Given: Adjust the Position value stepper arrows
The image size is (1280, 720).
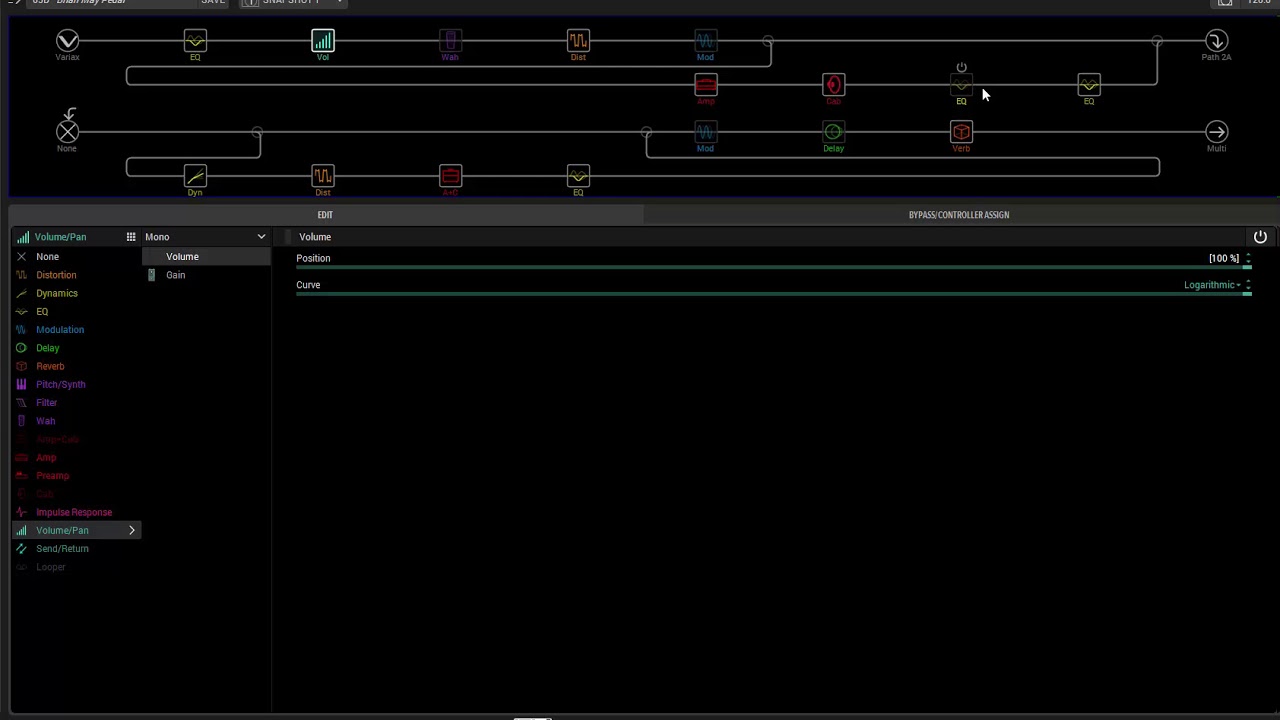Looking at the screenshot, I should [x=1248, y=258].
